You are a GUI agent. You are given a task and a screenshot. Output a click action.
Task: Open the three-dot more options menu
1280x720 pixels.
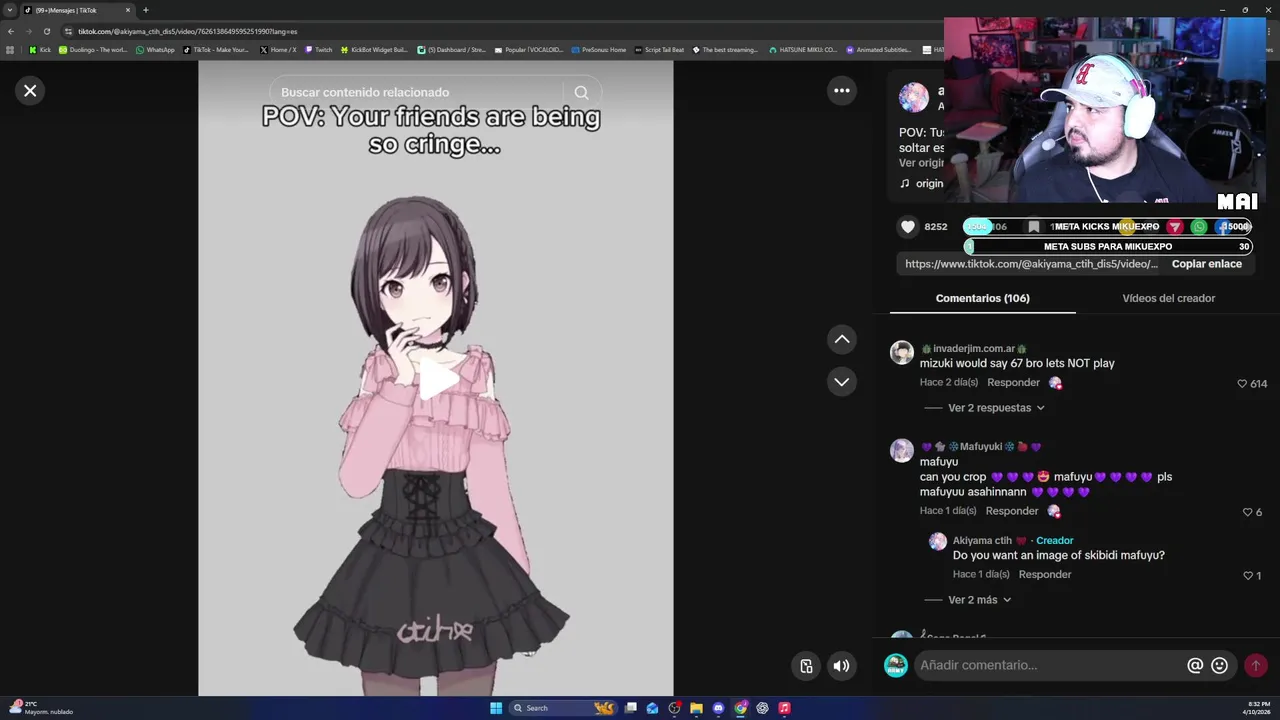pyautogui.click(x=842, y=91)
